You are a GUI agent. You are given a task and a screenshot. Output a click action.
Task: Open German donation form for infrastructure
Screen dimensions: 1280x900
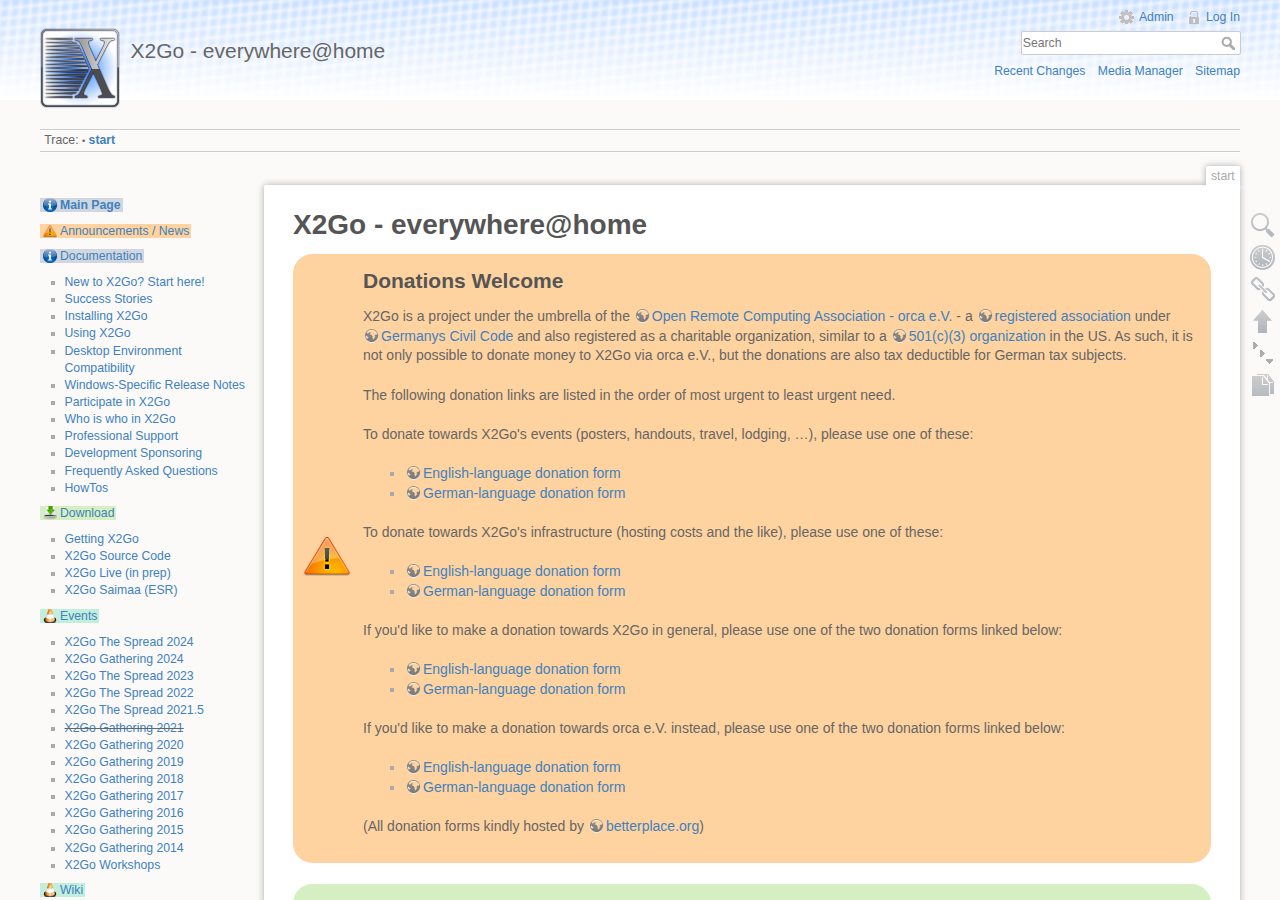point(516,591)
